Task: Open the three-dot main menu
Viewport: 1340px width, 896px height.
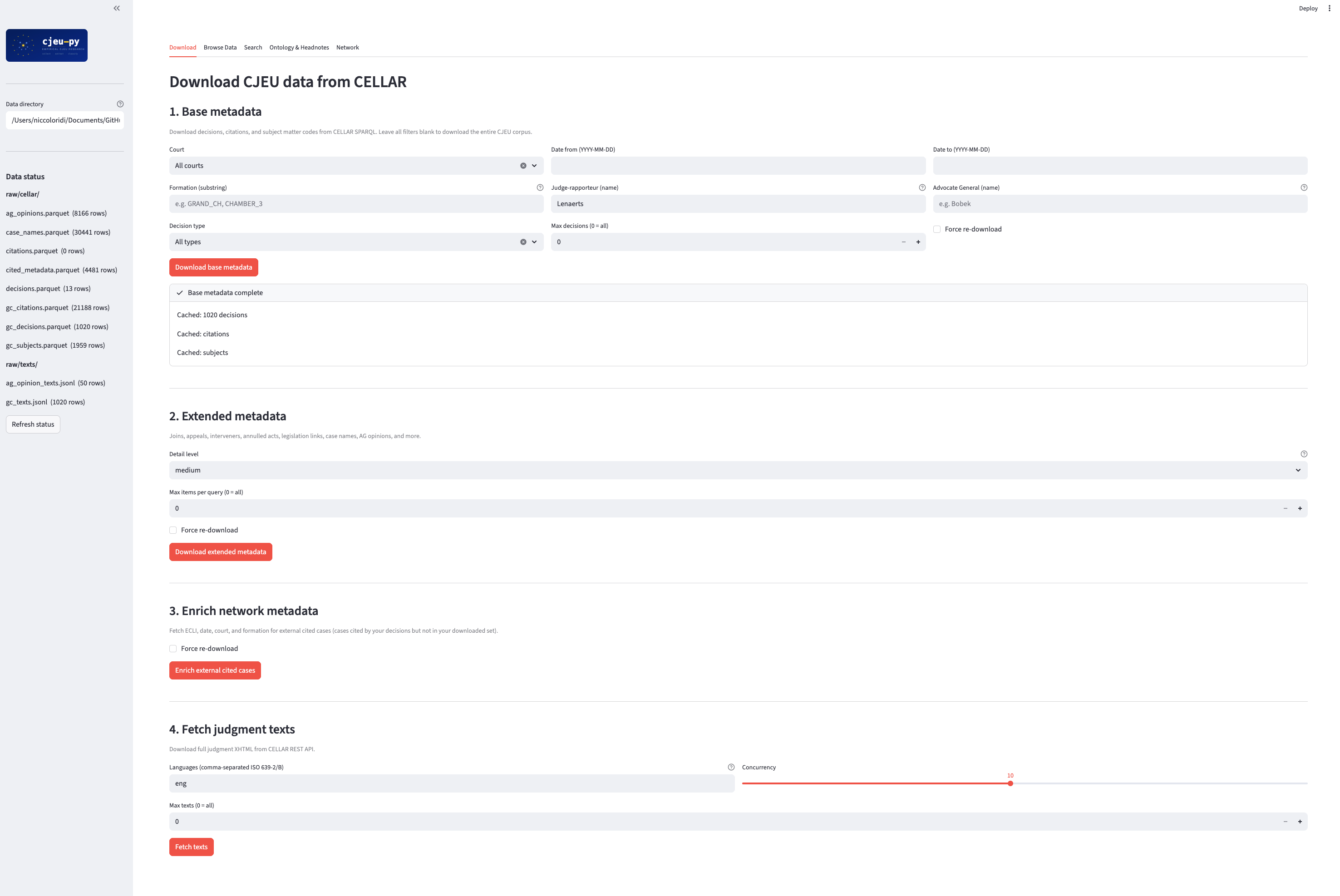Action: click(1329, 8)
